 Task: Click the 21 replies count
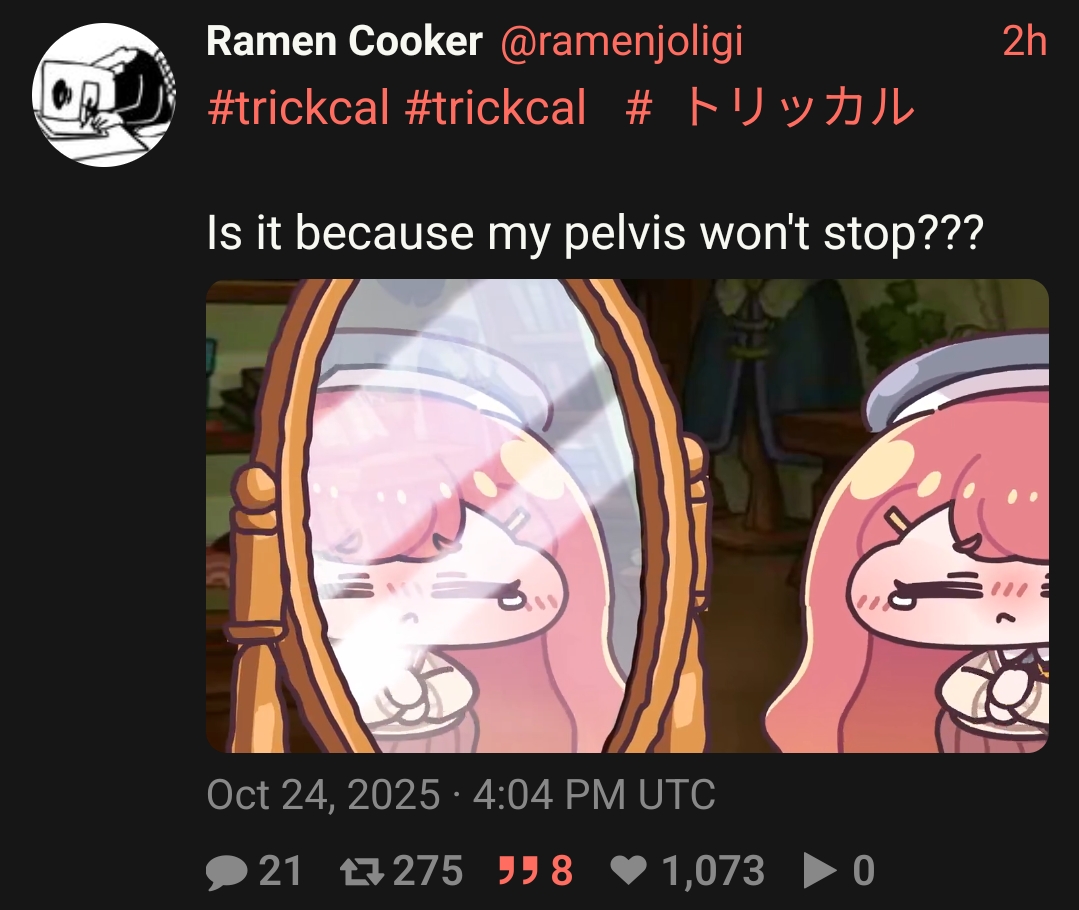click(279, 871)
